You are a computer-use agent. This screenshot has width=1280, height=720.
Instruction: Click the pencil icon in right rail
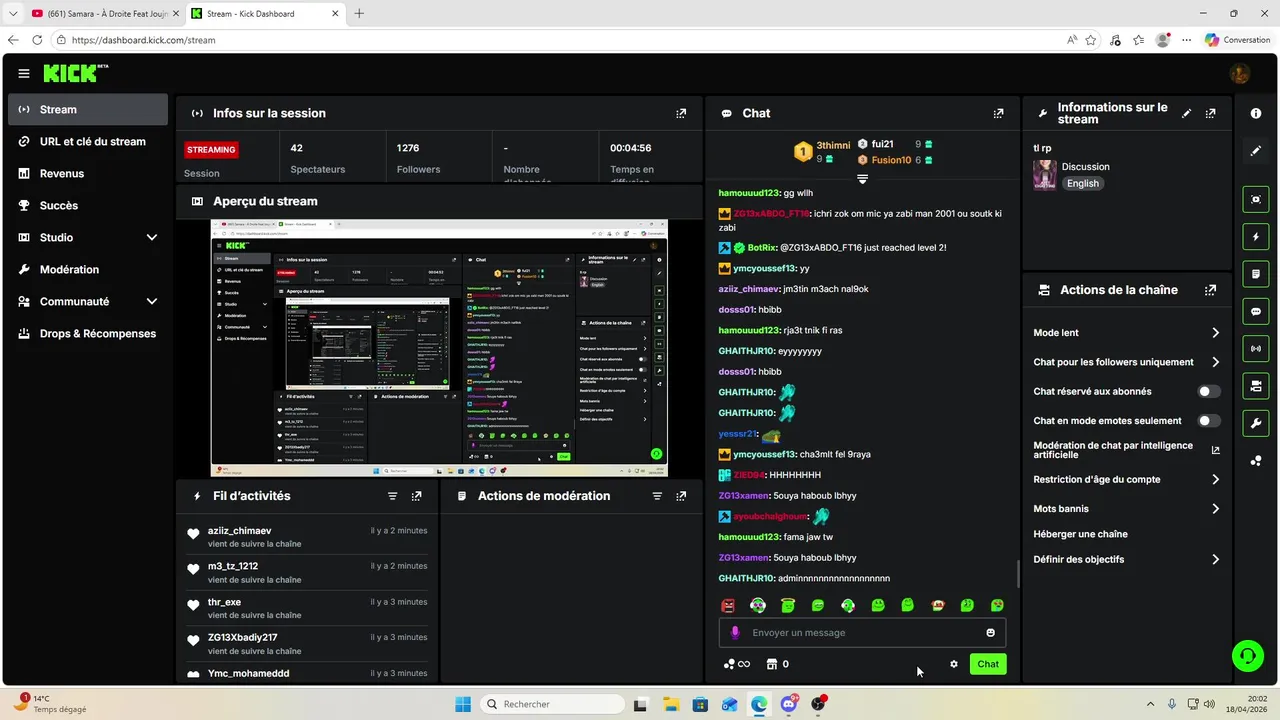[x=1256, y=151]
